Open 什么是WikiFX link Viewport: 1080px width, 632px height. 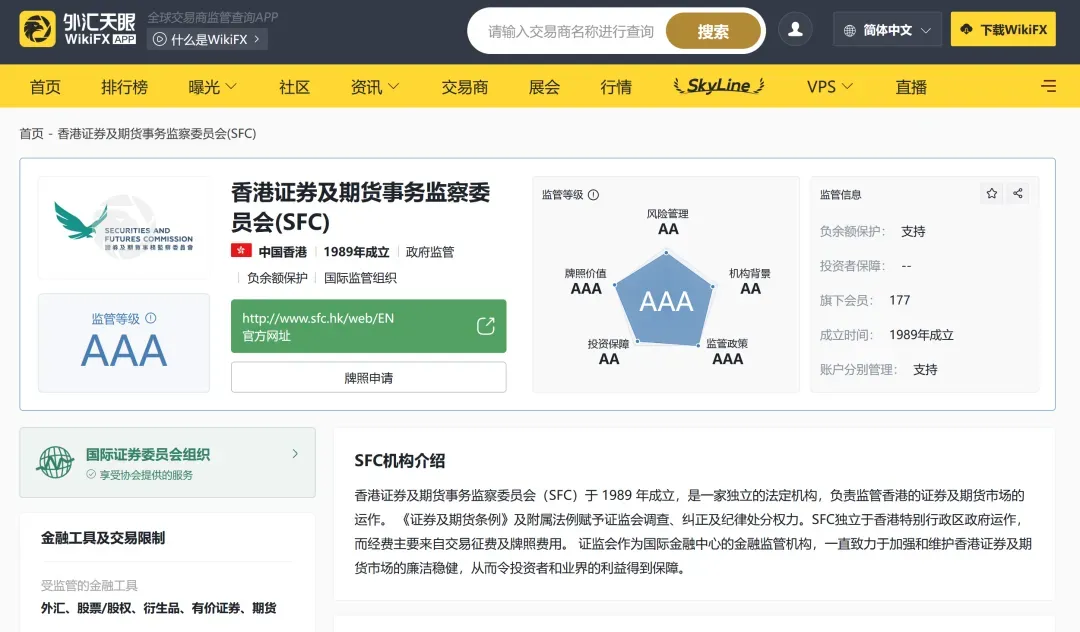(207, 39)
